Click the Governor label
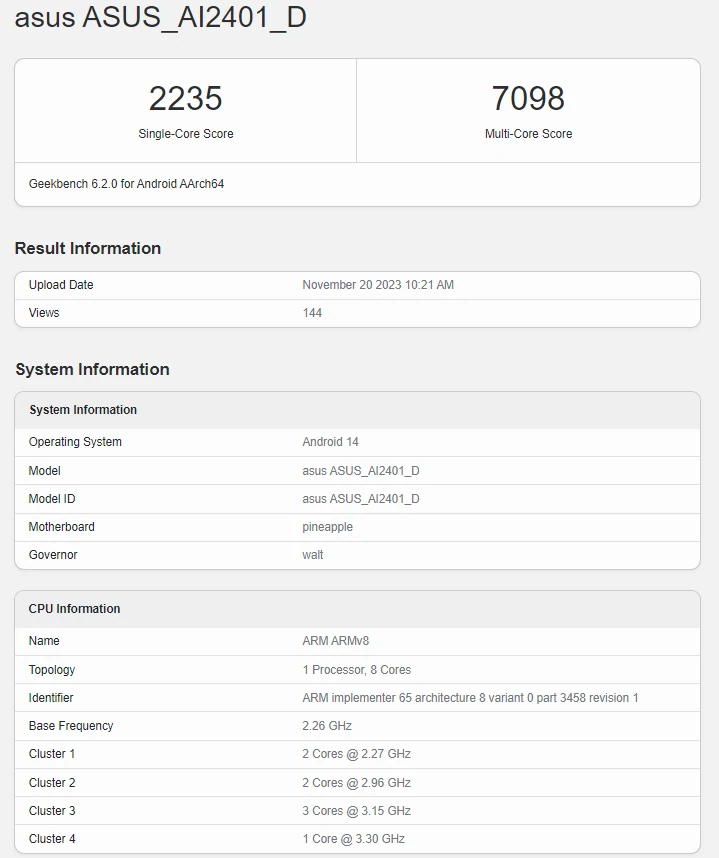 pyautogui.click(x=53, y=555)
